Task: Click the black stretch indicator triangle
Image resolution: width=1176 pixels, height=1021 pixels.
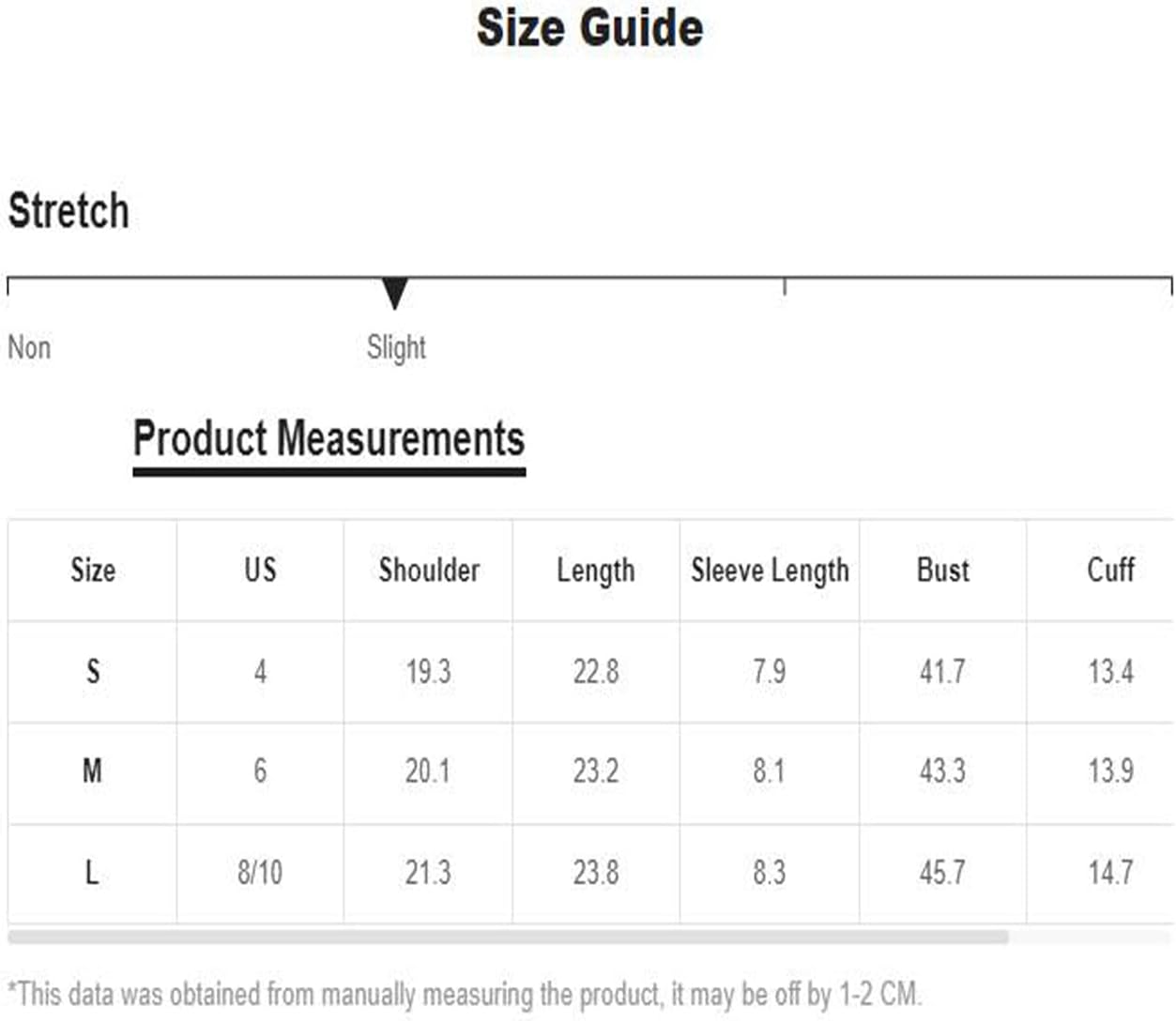Action: (395, 293)
